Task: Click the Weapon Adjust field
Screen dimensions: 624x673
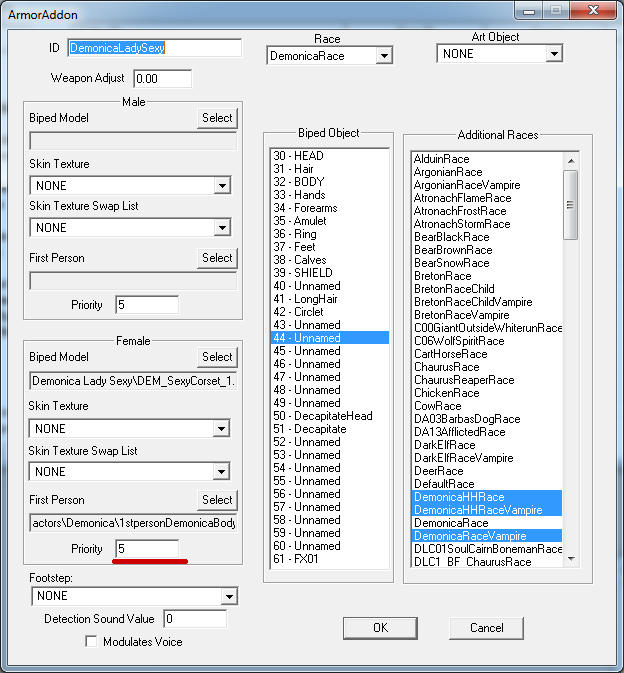Action: click(161, 78)
